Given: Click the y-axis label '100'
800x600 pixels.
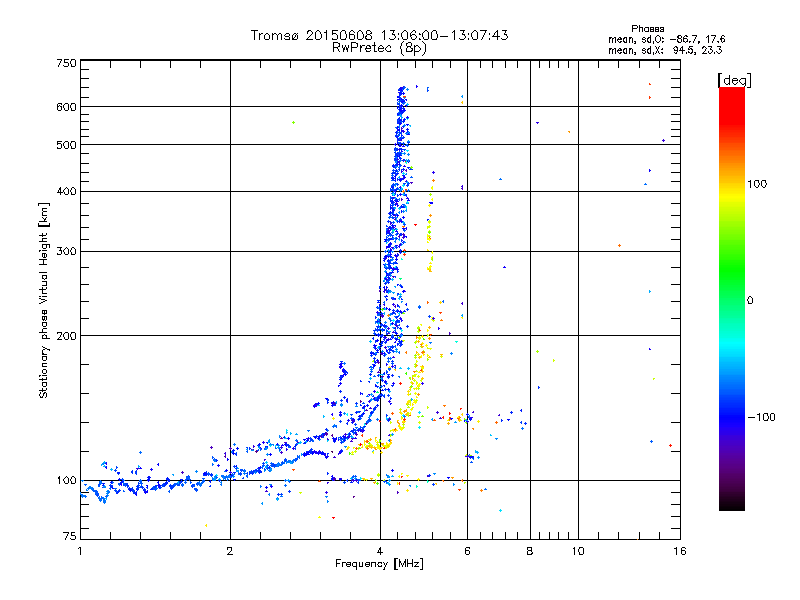Looking at the screenshot, I should coord(66,480).
